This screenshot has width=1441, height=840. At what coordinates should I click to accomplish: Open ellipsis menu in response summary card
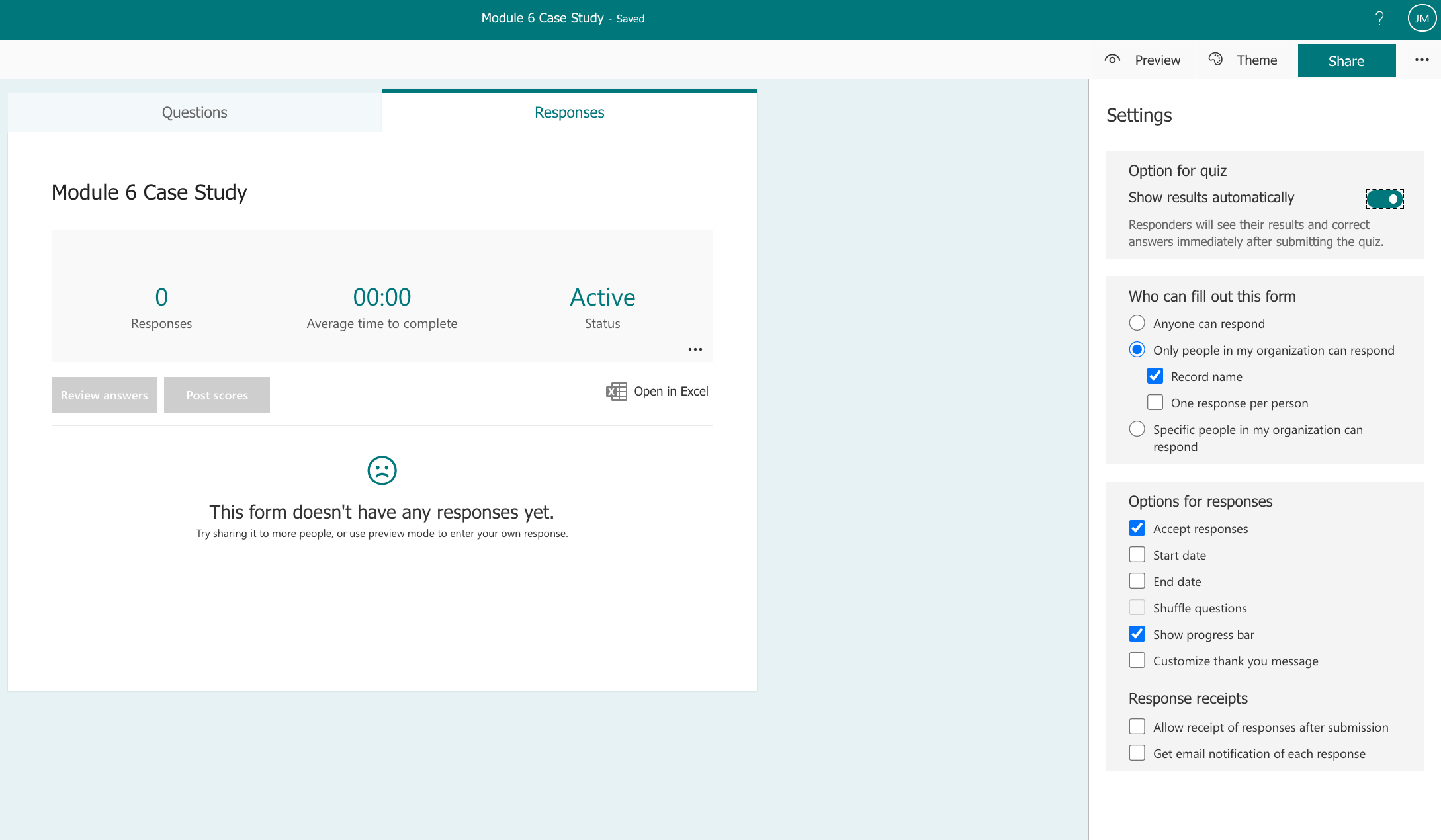pos(695,349)
